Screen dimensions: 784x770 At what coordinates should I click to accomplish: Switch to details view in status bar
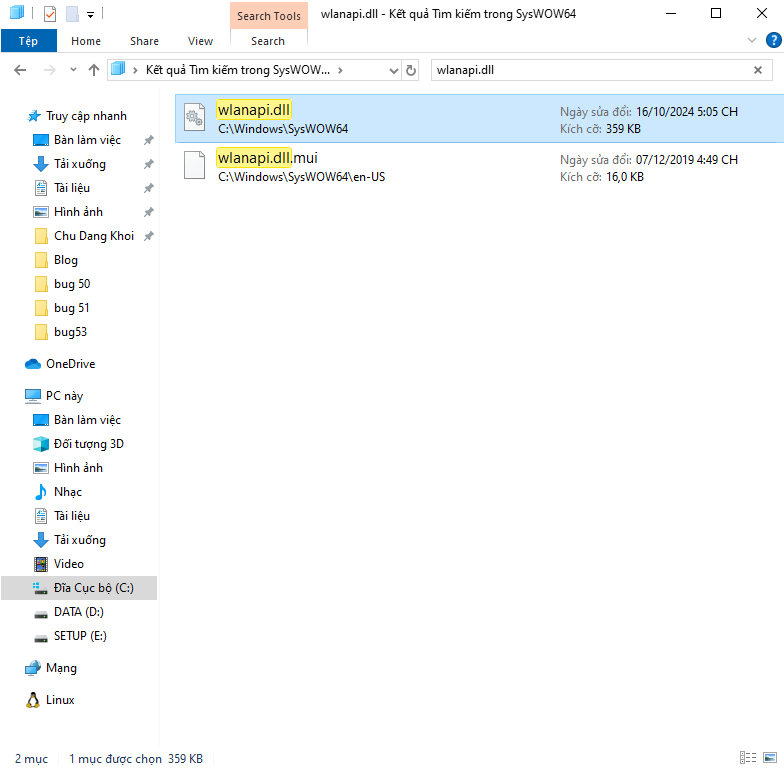[747, 758]
